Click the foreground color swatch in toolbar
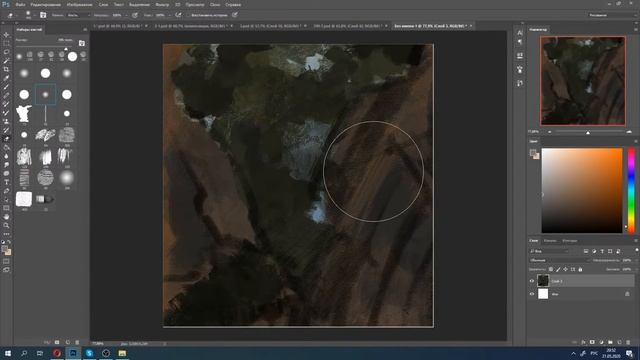 (x=4, y=249)
